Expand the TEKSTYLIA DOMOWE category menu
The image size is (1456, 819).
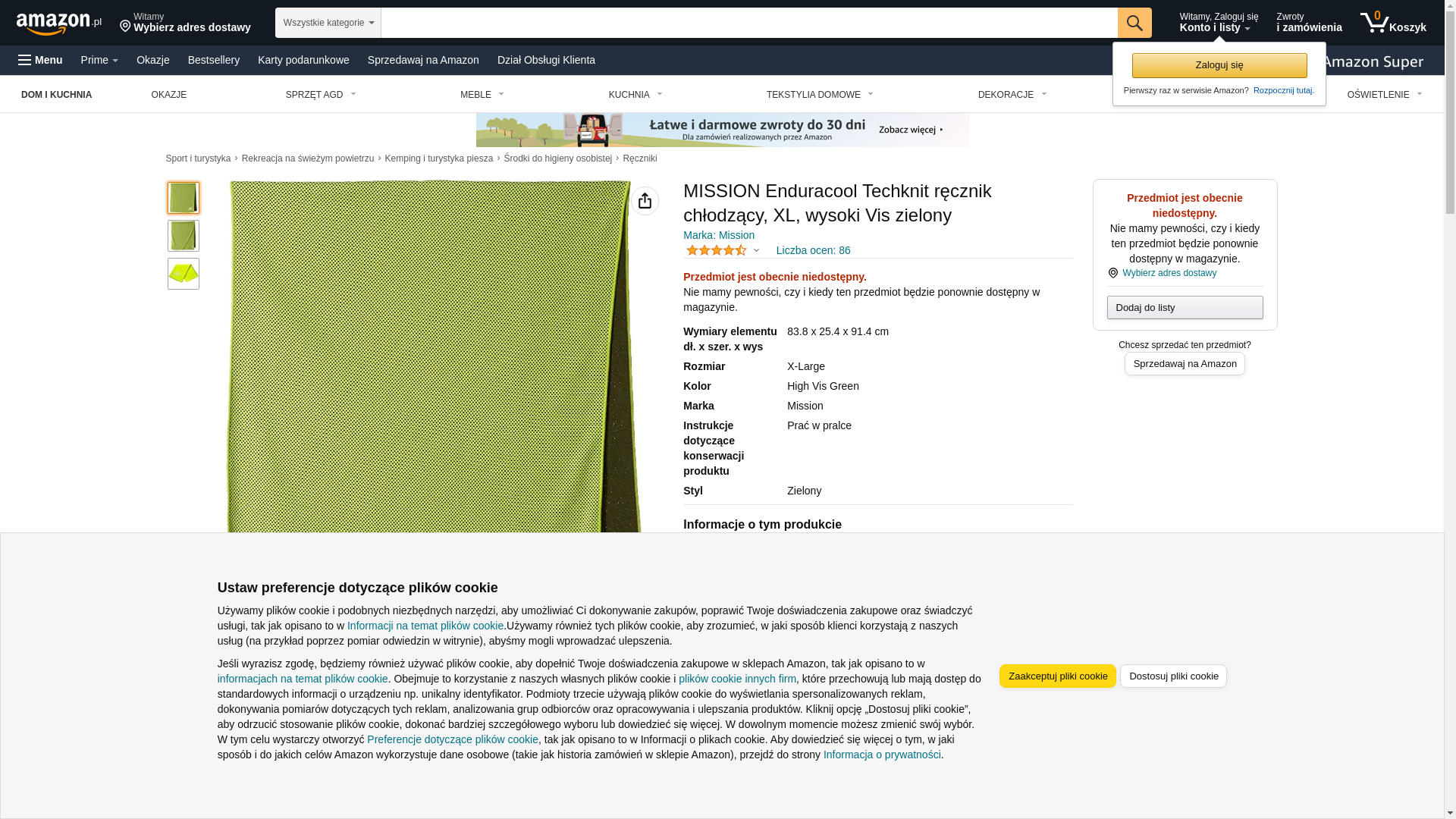pos(820,95)
